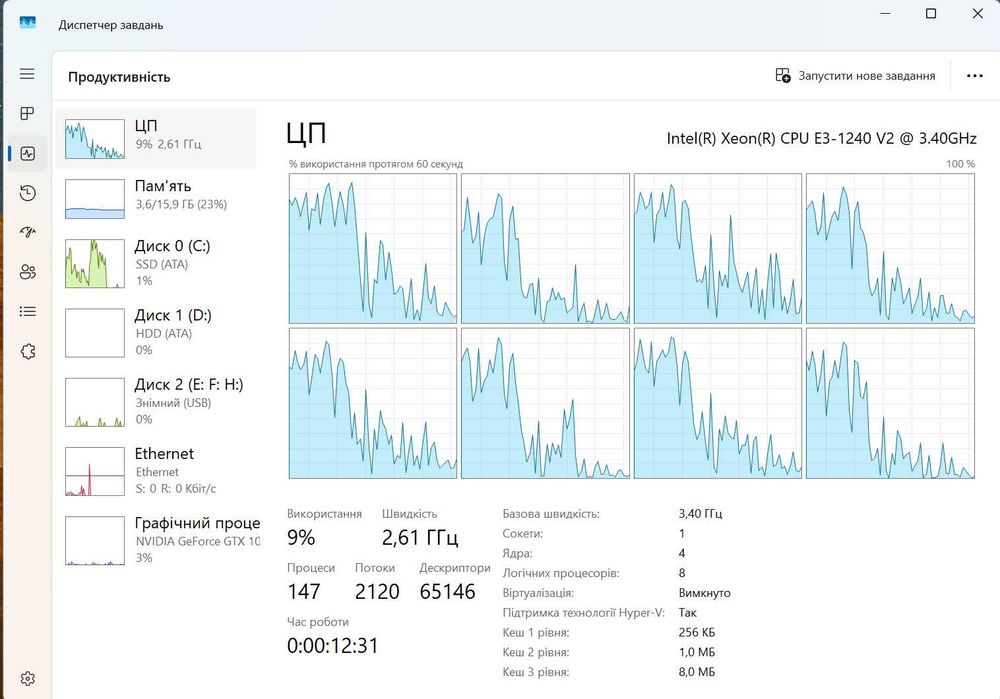Click the 'Сокети:' sockets label
Image resolution: width=1000 pixels, height=699 pixels.
[522, 534]
